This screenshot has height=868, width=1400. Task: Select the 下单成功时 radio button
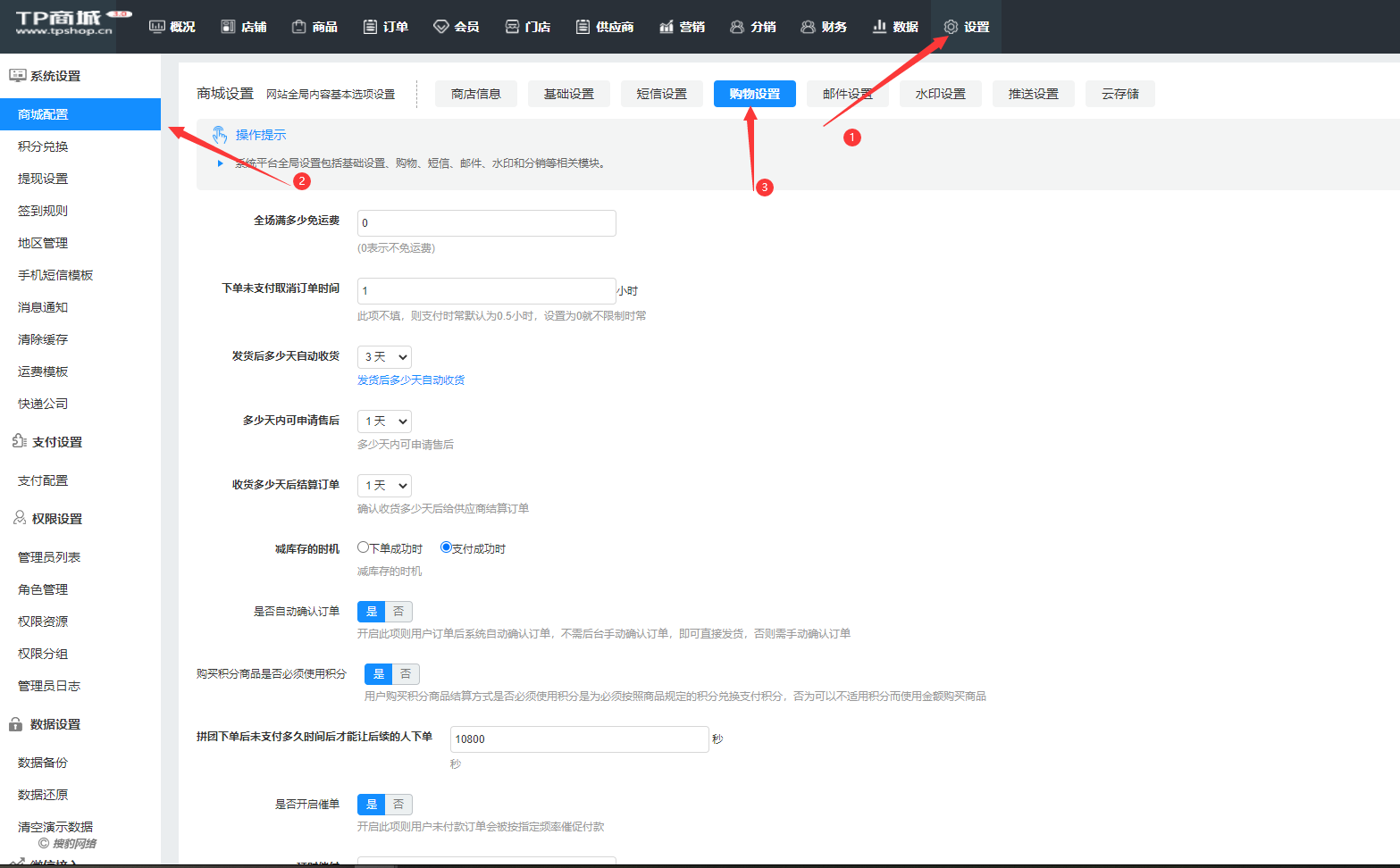tap(363, 547)
